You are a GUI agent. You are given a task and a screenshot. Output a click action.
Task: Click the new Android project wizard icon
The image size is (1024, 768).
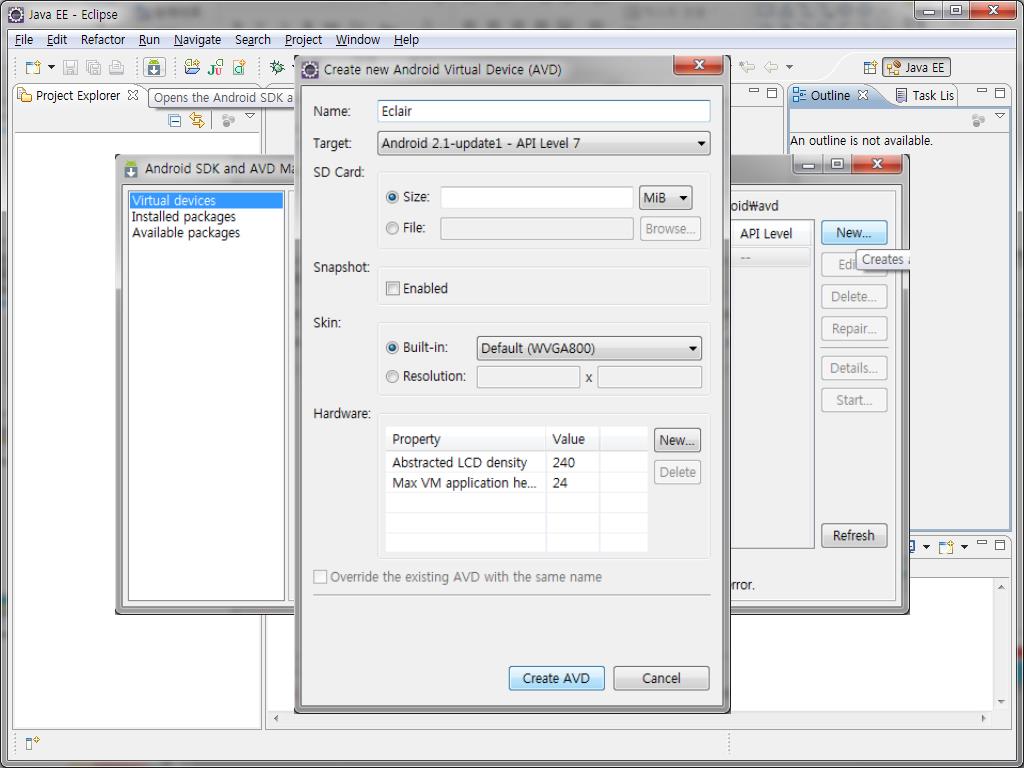[192, 67]
